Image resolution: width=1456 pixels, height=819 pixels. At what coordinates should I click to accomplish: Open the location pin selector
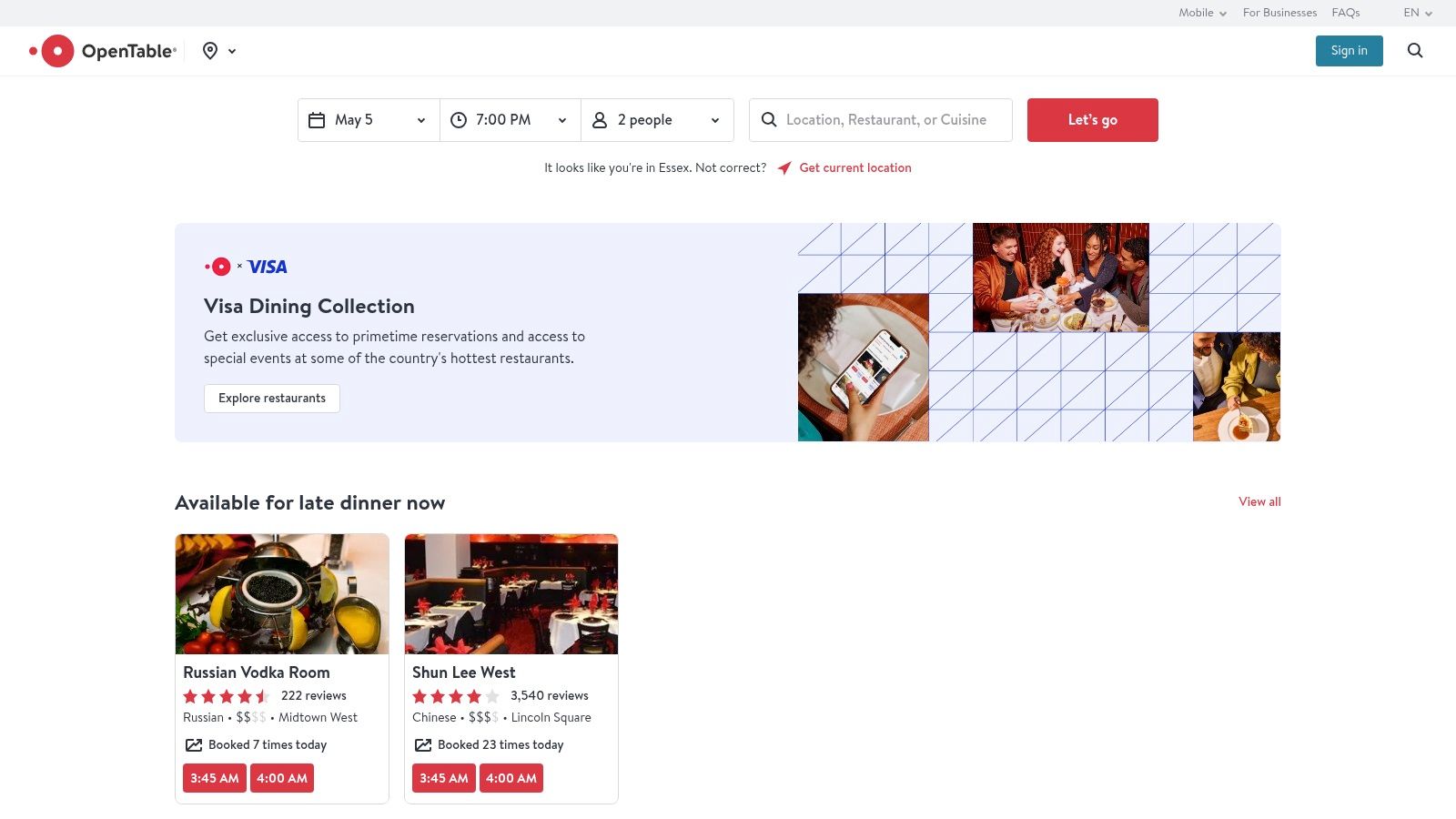(210, 51)
